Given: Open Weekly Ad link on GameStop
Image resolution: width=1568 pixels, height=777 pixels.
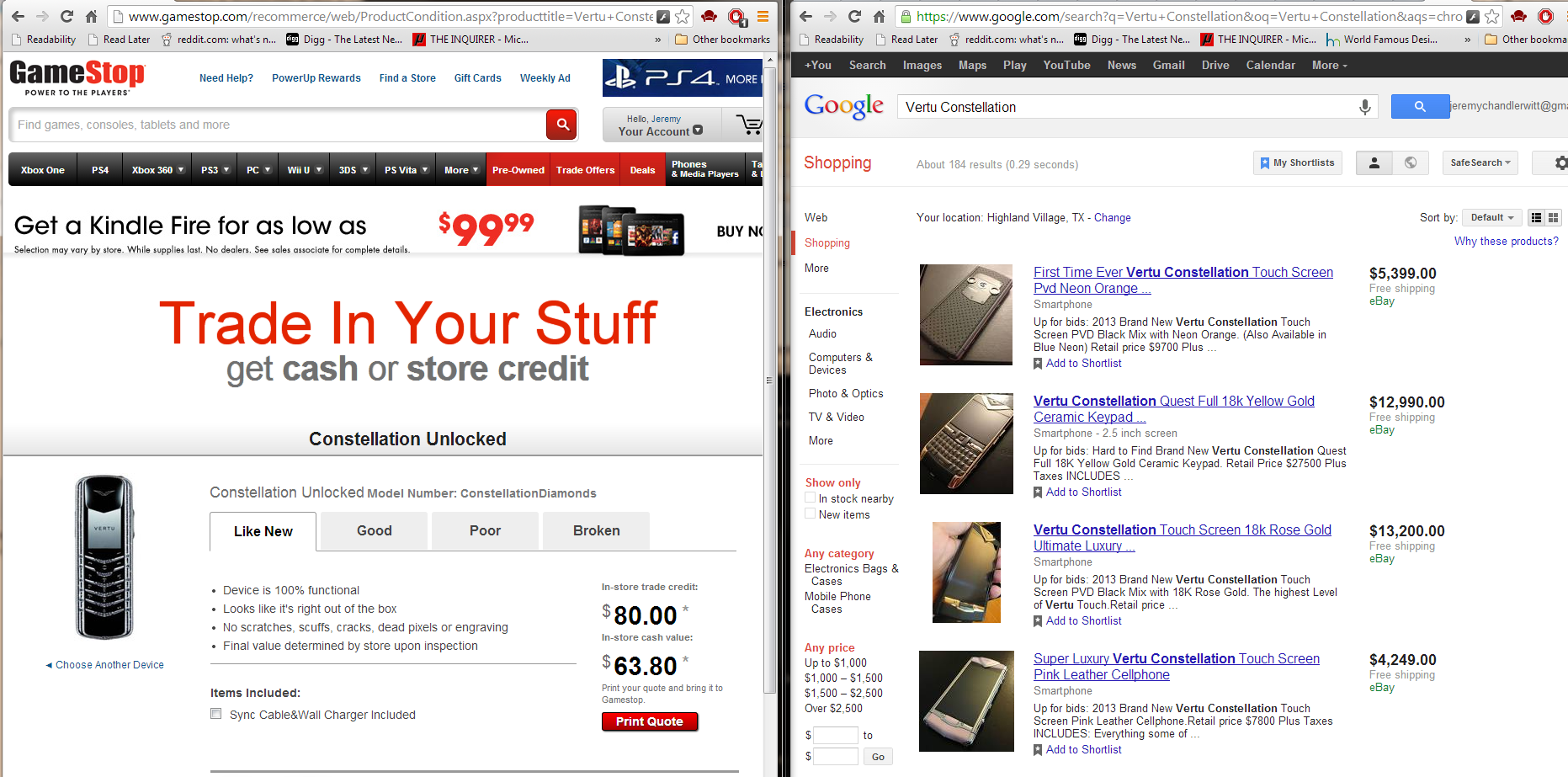Looking at the screenshot, I should pyautogui.click(x=545, y=77).
